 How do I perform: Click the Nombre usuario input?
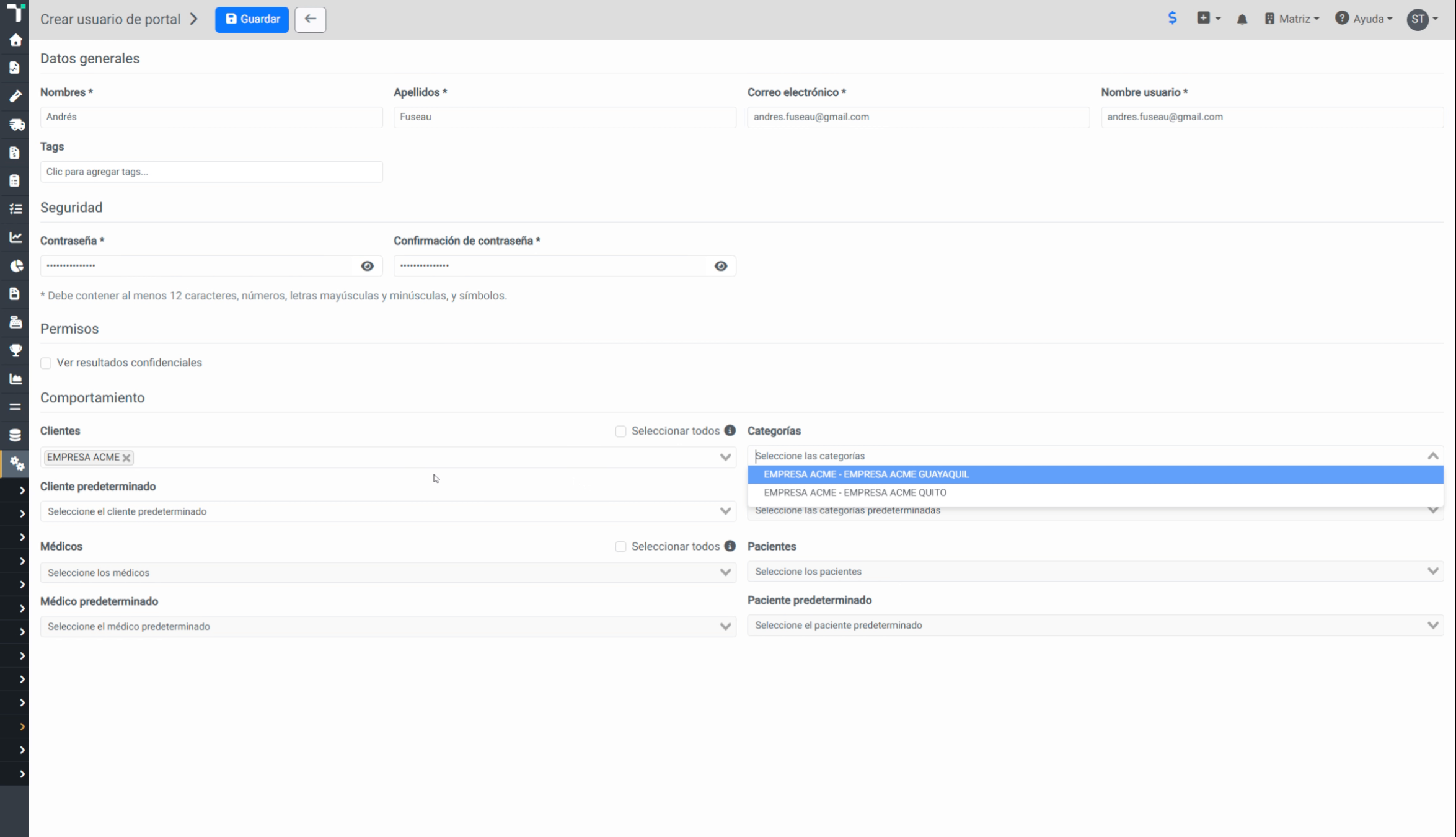[x=1272, y=117]
